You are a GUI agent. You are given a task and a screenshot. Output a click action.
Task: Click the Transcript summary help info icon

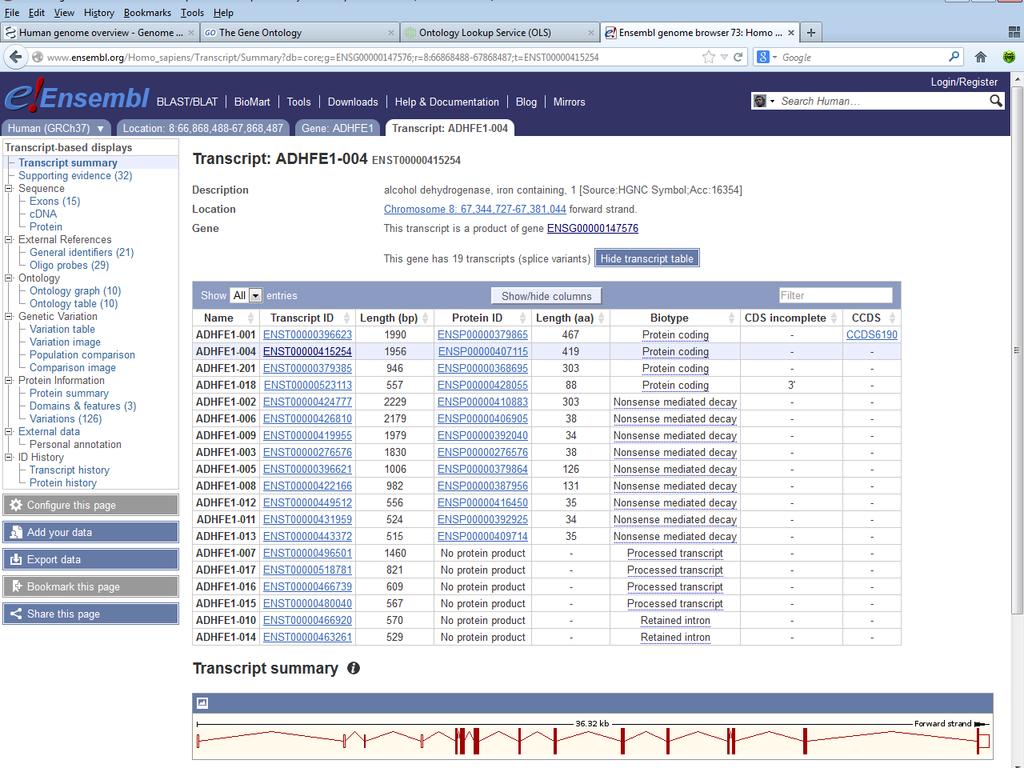(x=353, y=668)
